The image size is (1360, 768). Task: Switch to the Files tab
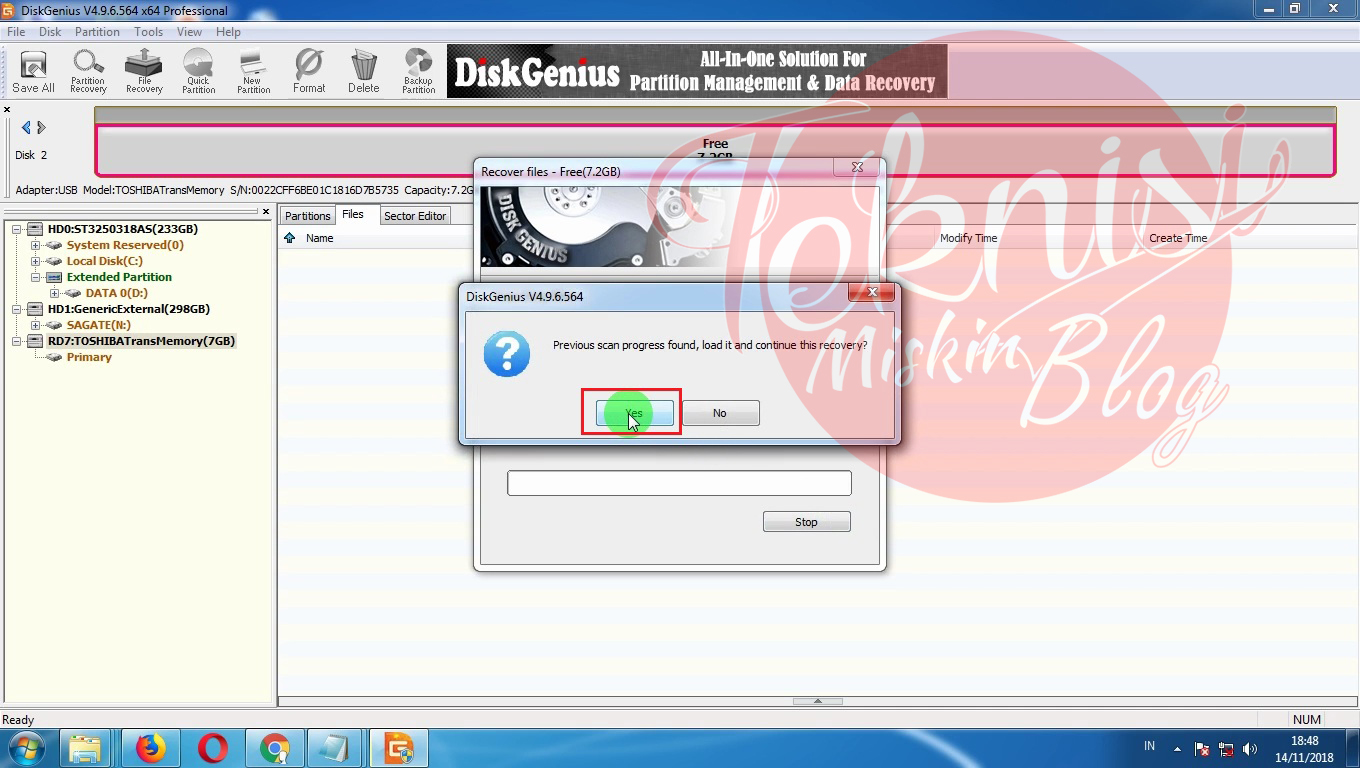coord(353,214)
